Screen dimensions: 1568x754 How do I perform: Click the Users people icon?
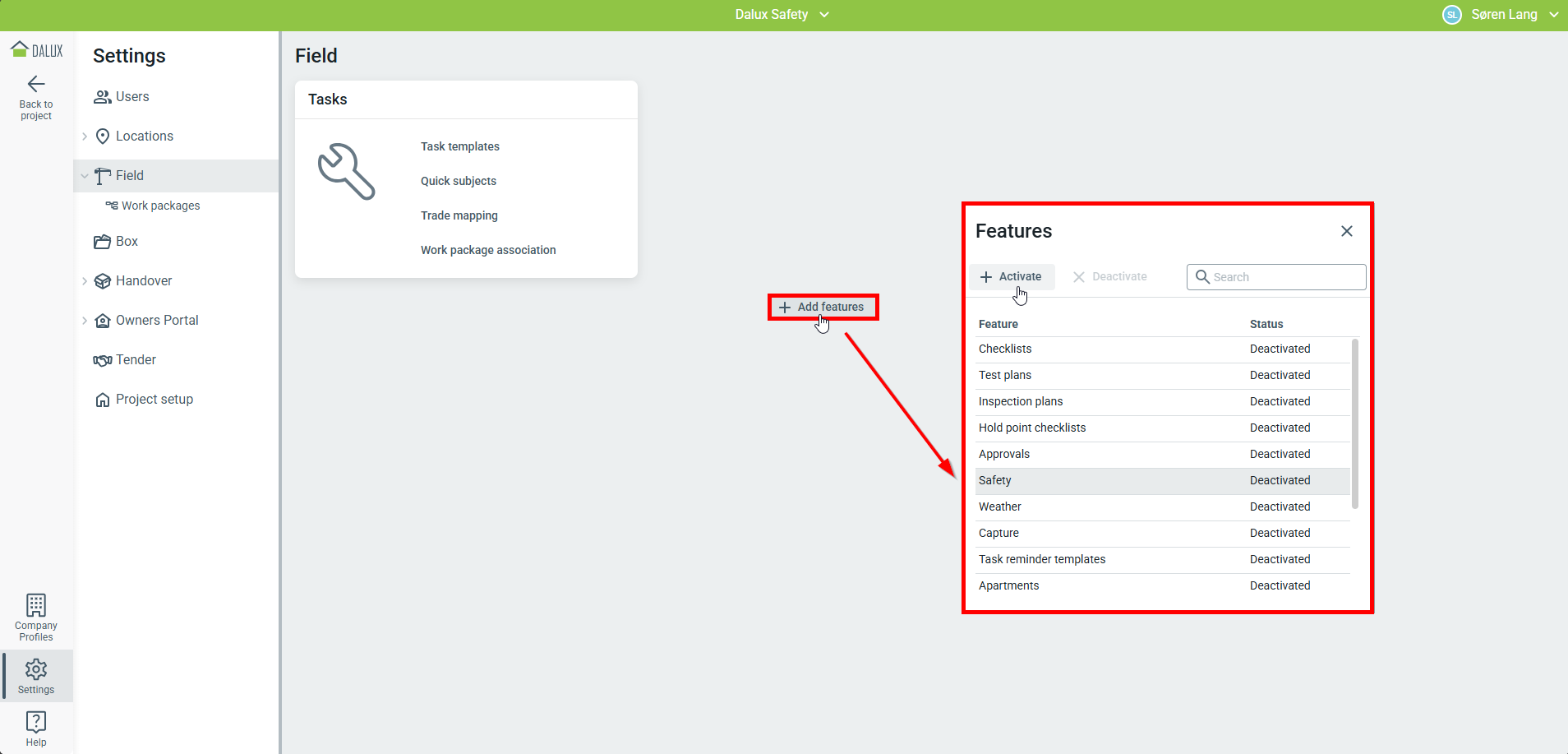(102, 97)
